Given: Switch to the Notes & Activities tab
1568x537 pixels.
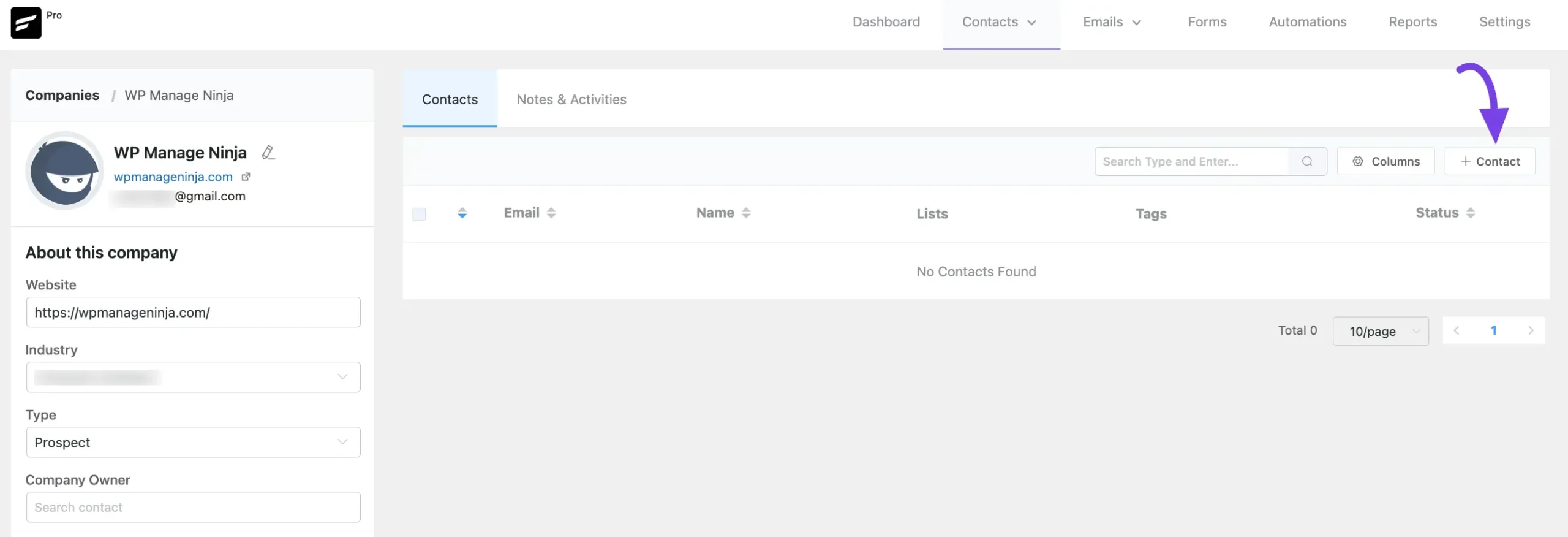Looking at the screenshot, I should tap(571, 99).
